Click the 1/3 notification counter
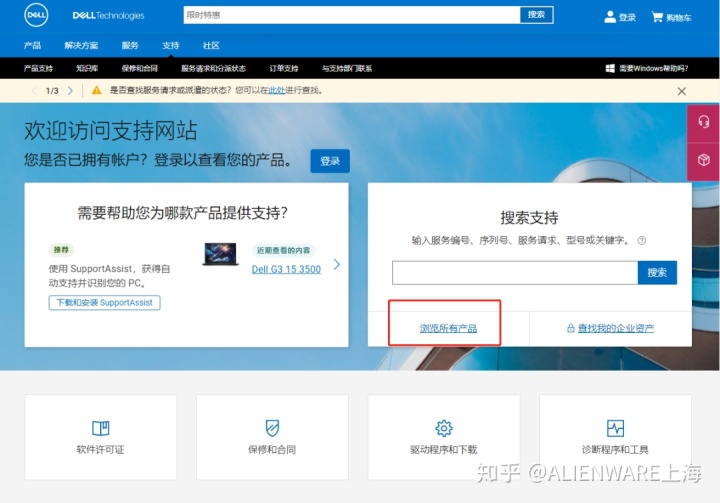The height and width of the screenshot is (503, 720). point(52,90)
